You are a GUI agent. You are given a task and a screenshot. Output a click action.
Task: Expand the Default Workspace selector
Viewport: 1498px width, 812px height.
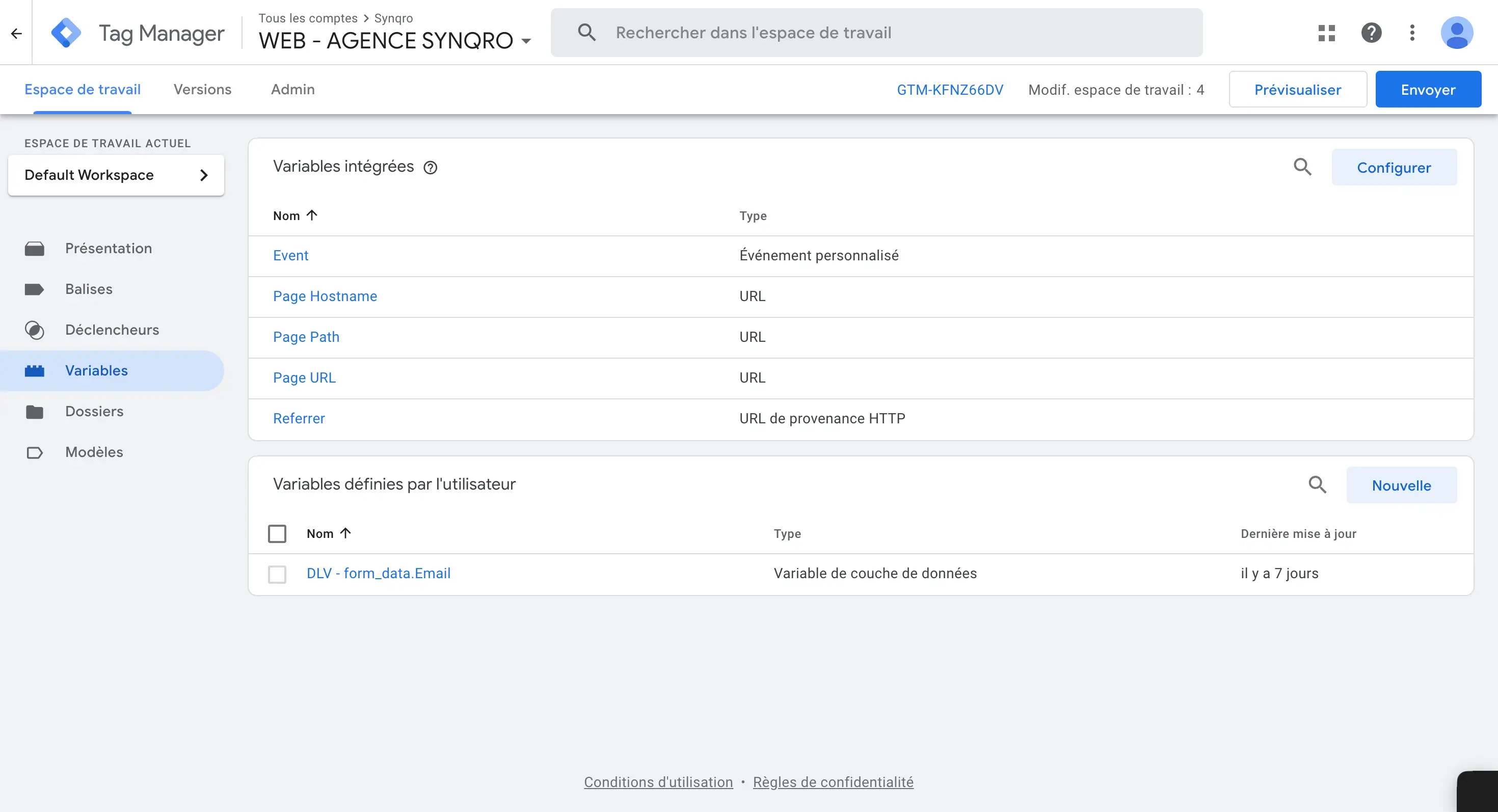click(x=116, y=175)
